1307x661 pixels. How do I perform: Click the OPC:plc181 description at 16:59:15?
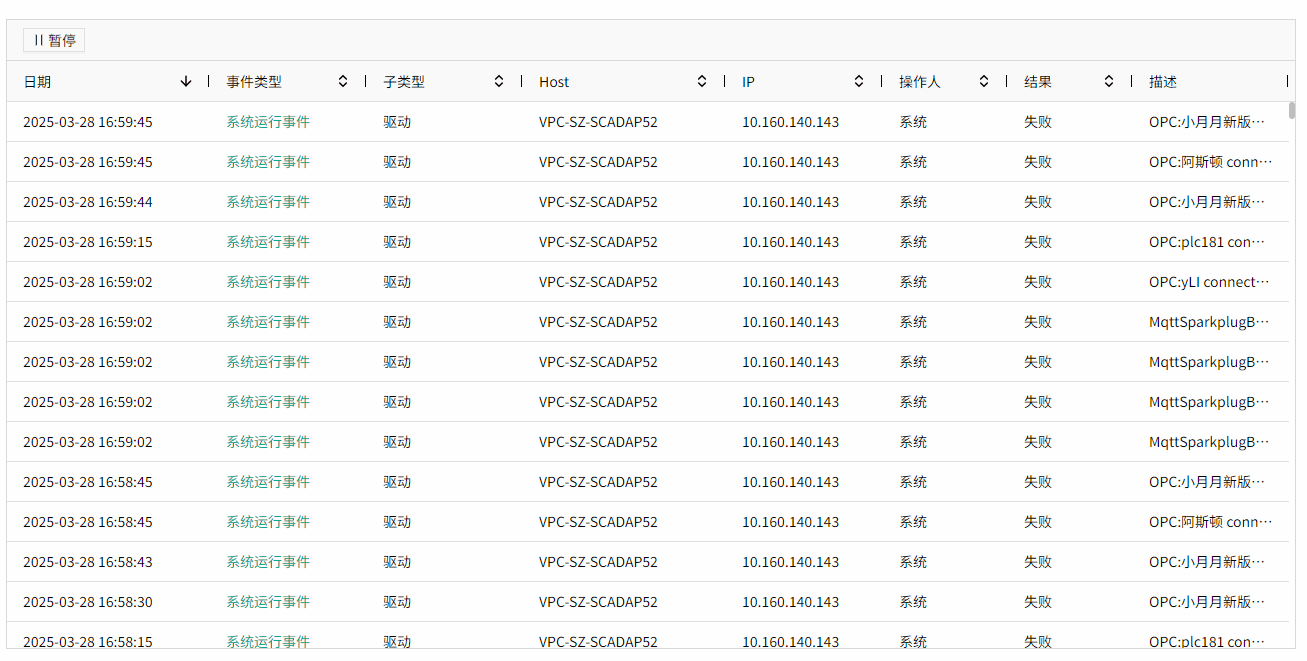coord(1206,242)
